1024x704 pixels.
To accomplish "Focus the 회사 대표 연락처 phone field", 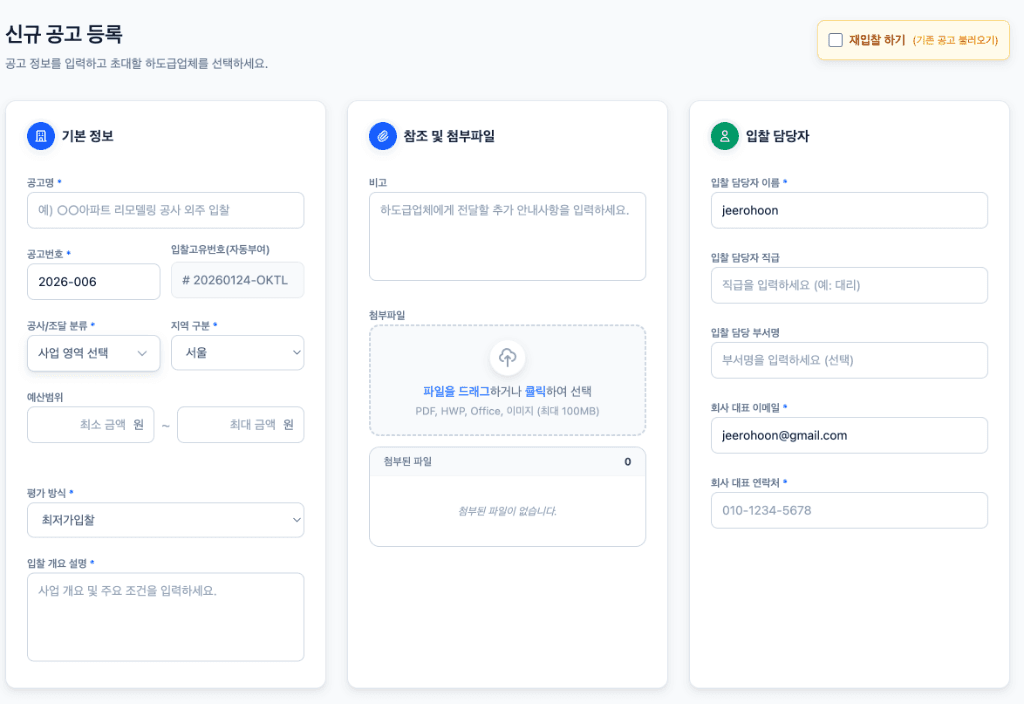I will click(849, 510).
